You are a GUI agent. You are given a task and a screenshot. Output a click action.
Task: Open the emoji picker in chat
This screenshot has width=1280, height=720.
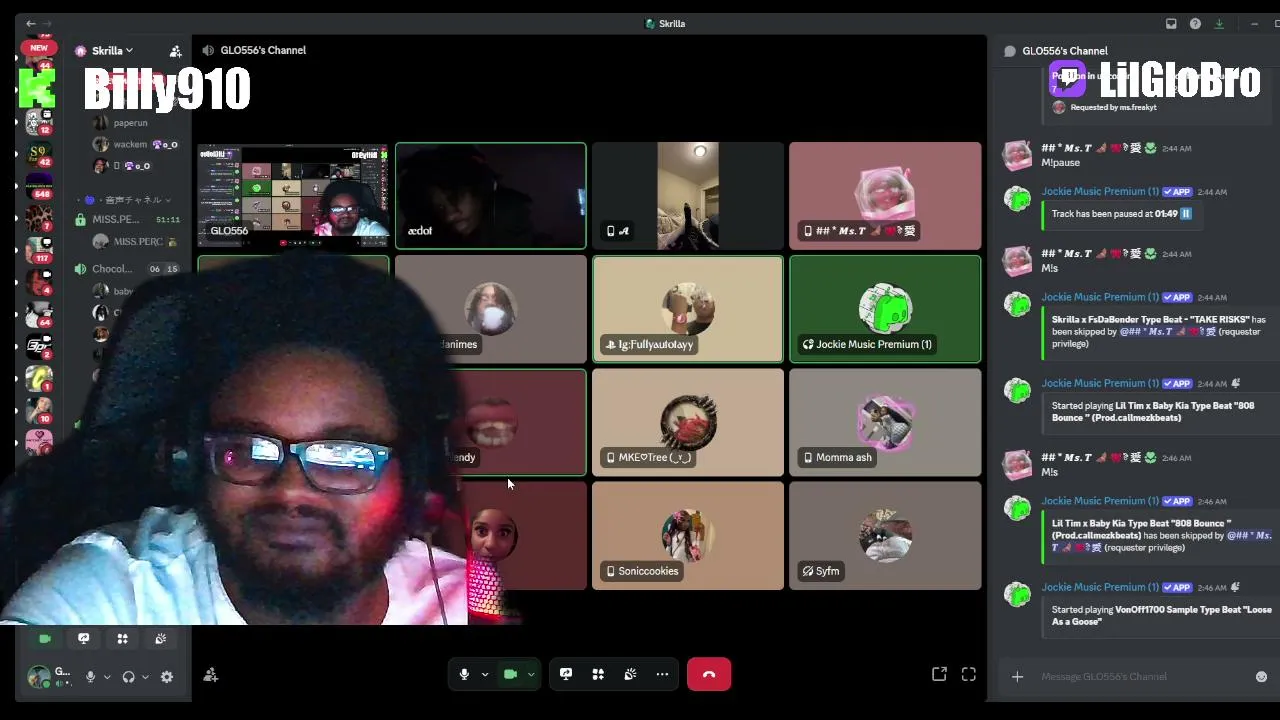1261,677
